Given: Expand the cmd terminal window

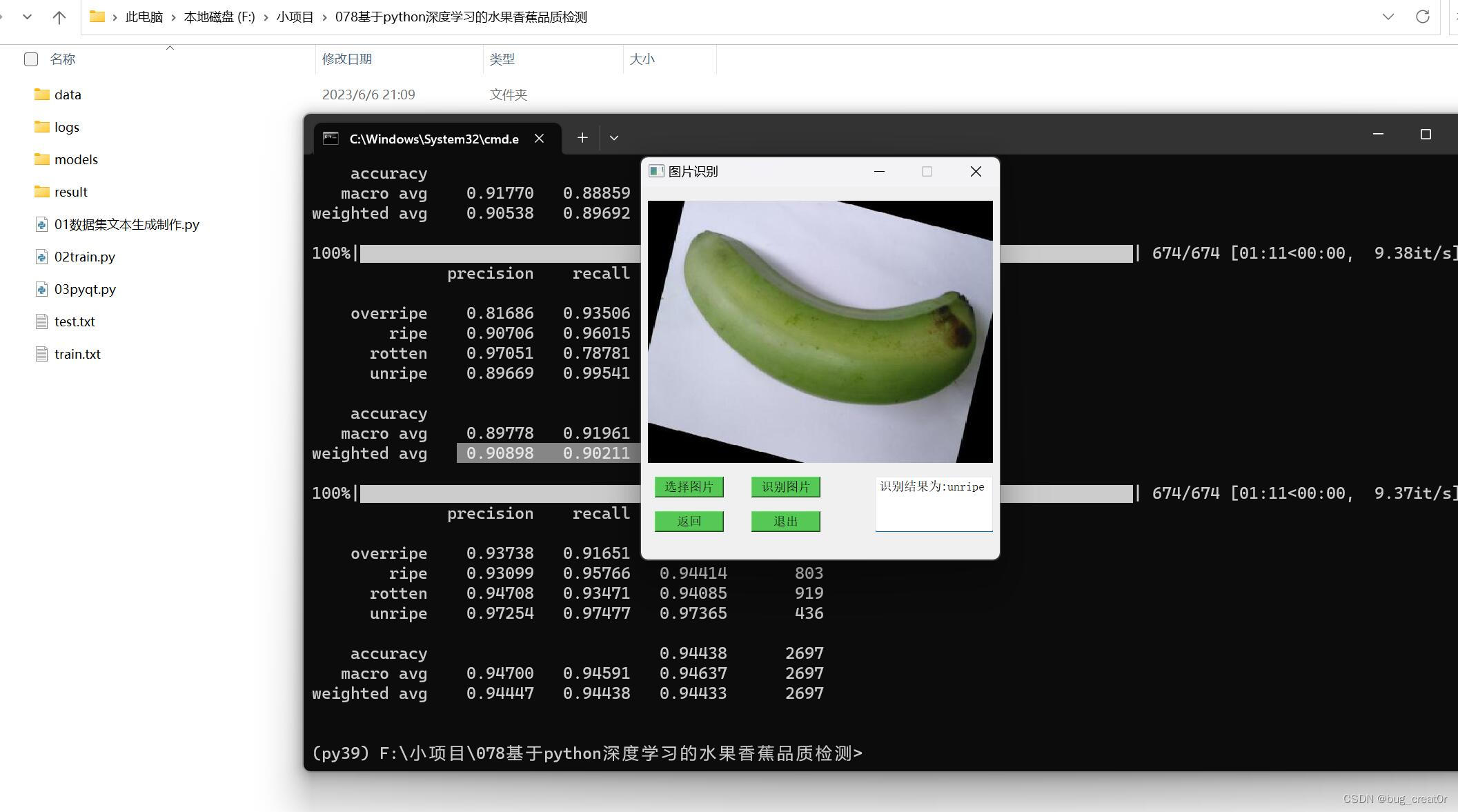Looking at the screenshot, I should pos(1424,134).
